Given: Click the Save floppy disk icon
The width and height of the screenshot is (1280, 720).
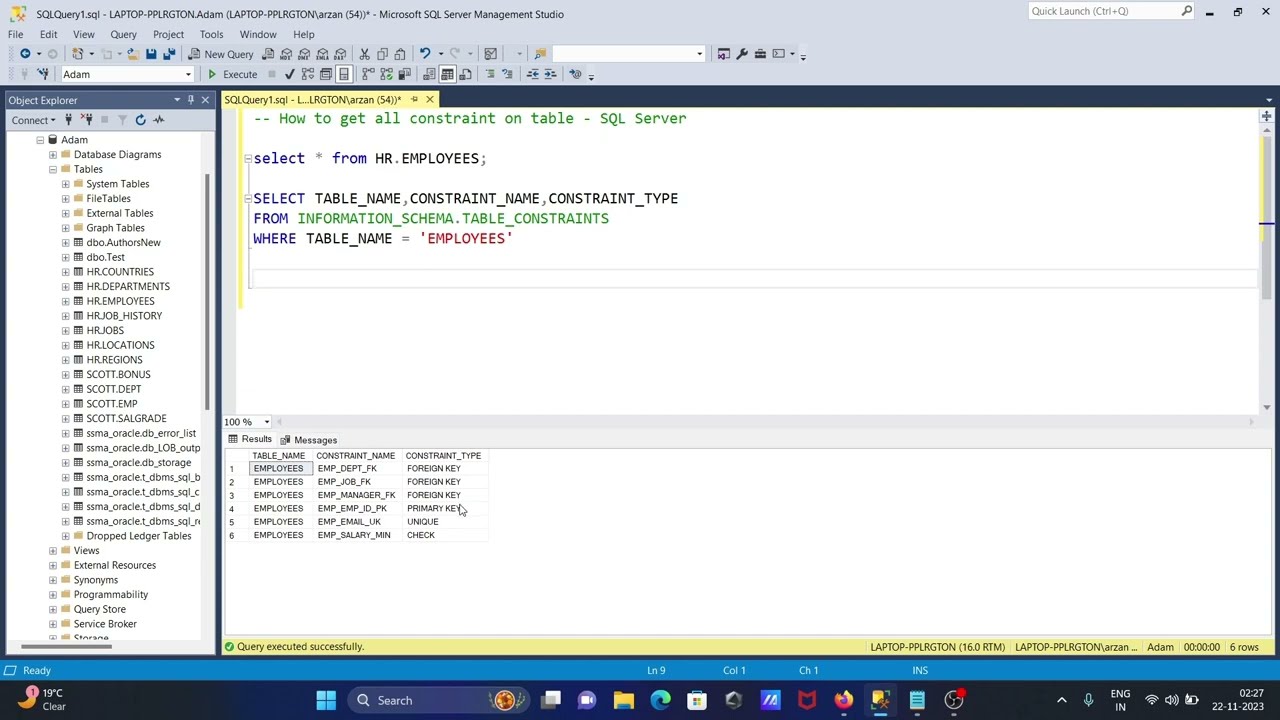Looking at the screenshot, I should pos(151,54).
